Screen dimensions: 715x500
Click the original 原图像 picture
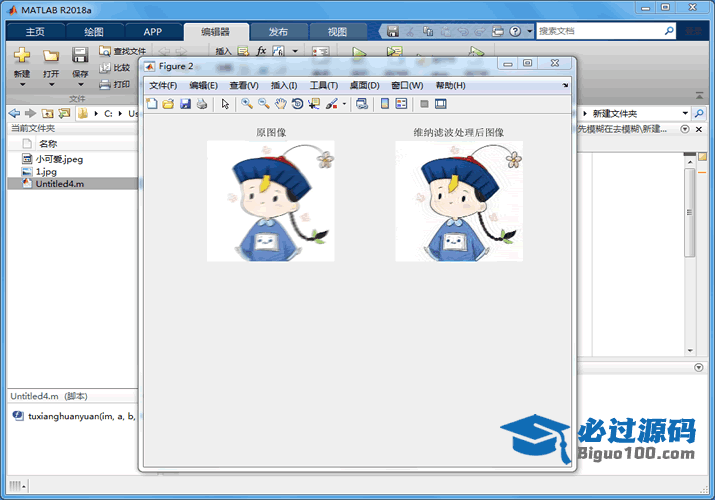tap(271, 201)
